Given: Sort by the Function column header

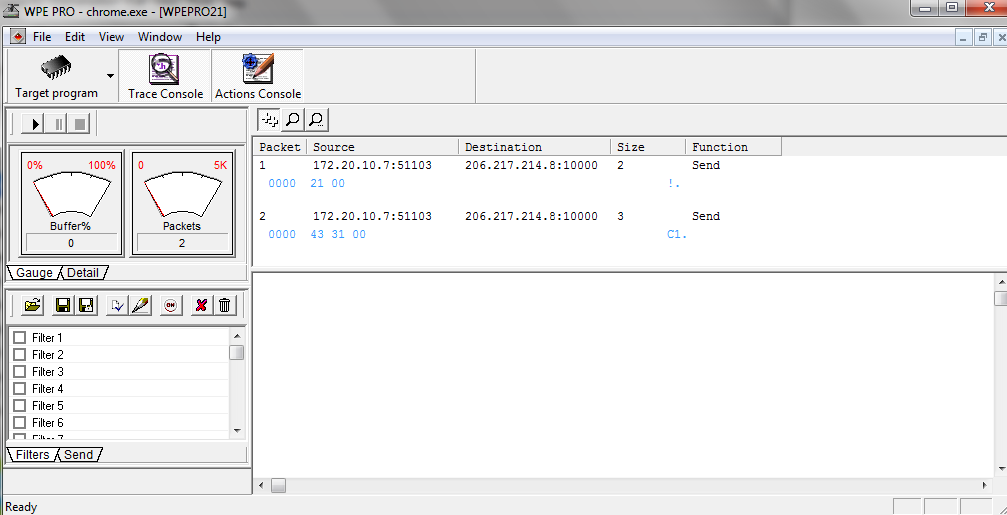Looking at the screenshot, I should (x=733, y=147).
